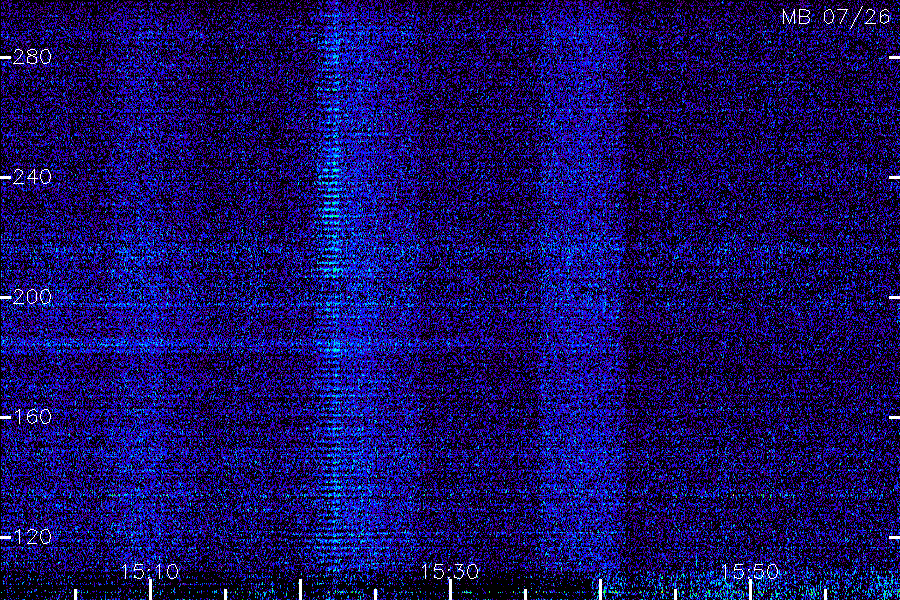Click the 15:50 time label
The image size is (900, 600).
pyautogui.click(x=750, y=571)
